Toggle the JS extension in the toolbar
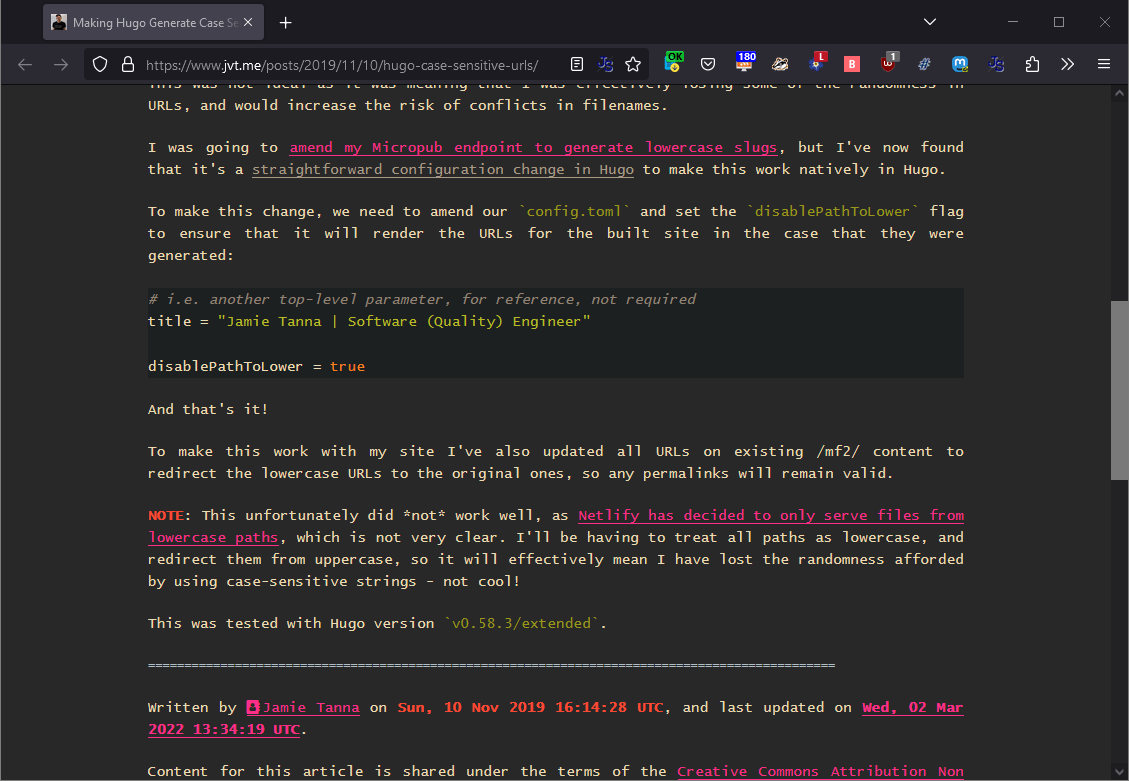The width and height of the screenshot is (1129, 781). tap(996, 65)
